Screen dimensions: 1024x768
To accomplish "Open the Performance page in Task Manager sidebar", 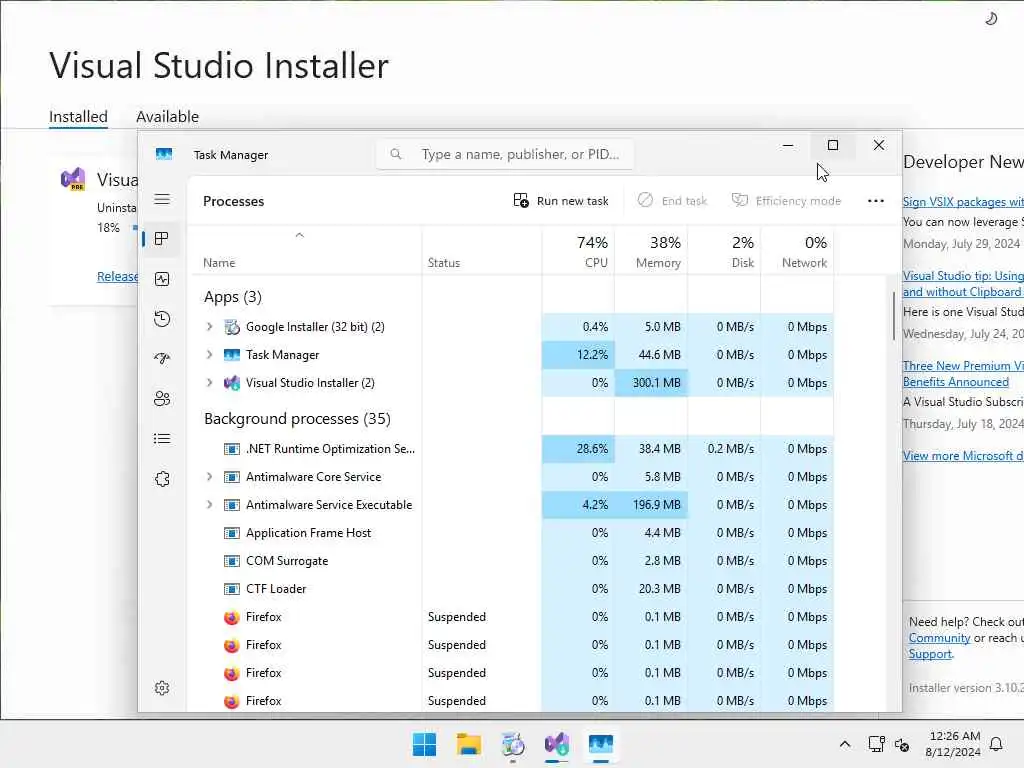I will [x=162, y=279].
